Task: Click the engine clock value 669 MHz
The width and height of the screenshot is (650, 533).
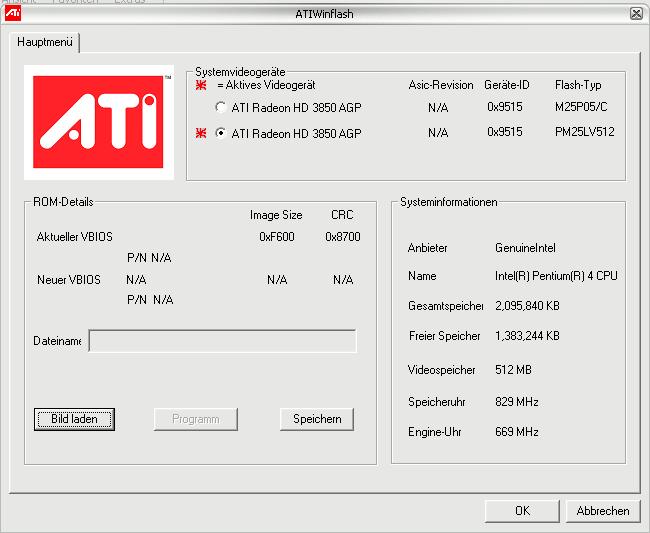Action: (x=517, y=432)
